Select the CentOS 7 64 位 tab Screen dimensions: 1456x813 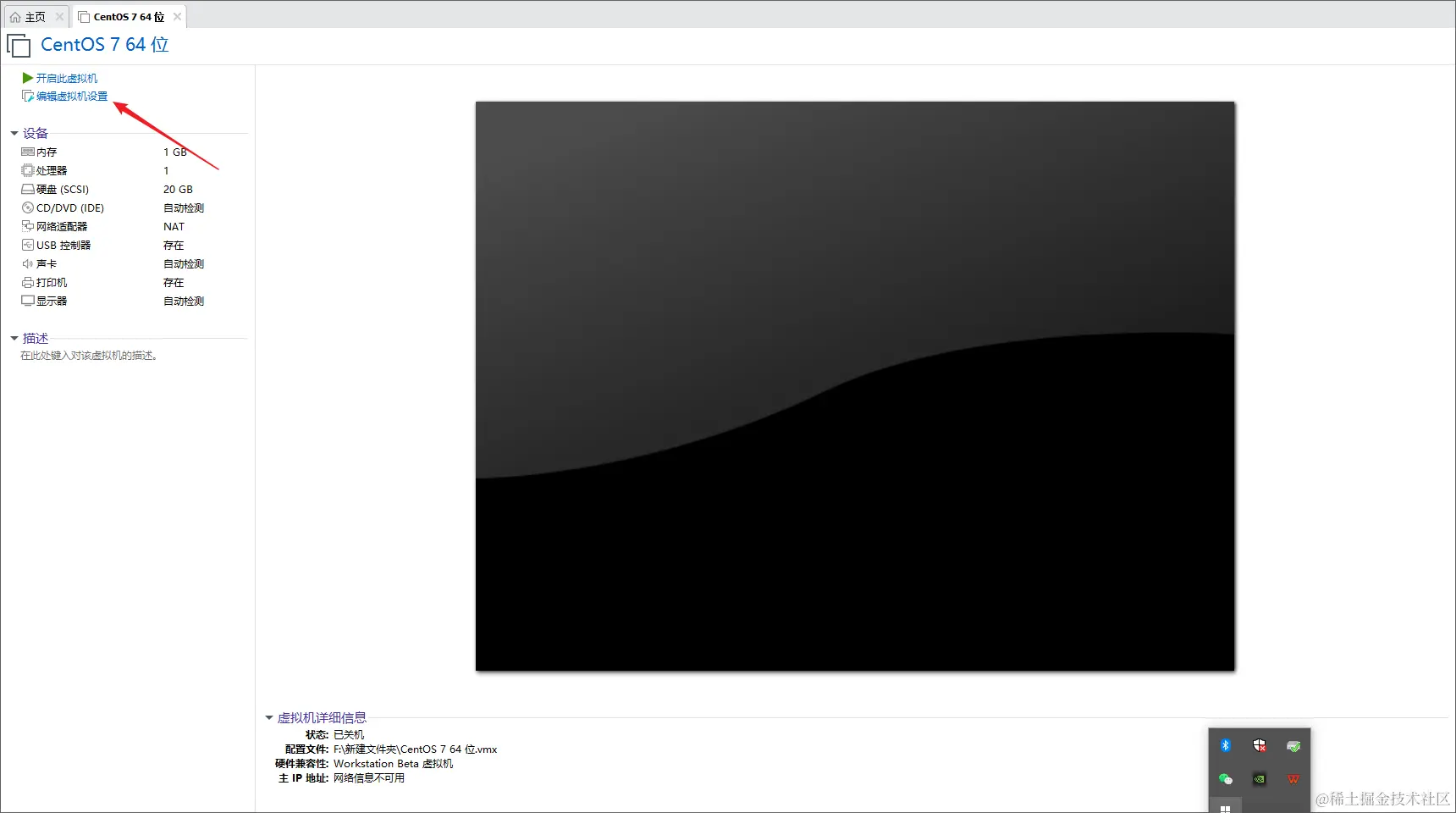click(x=123, y=15)
